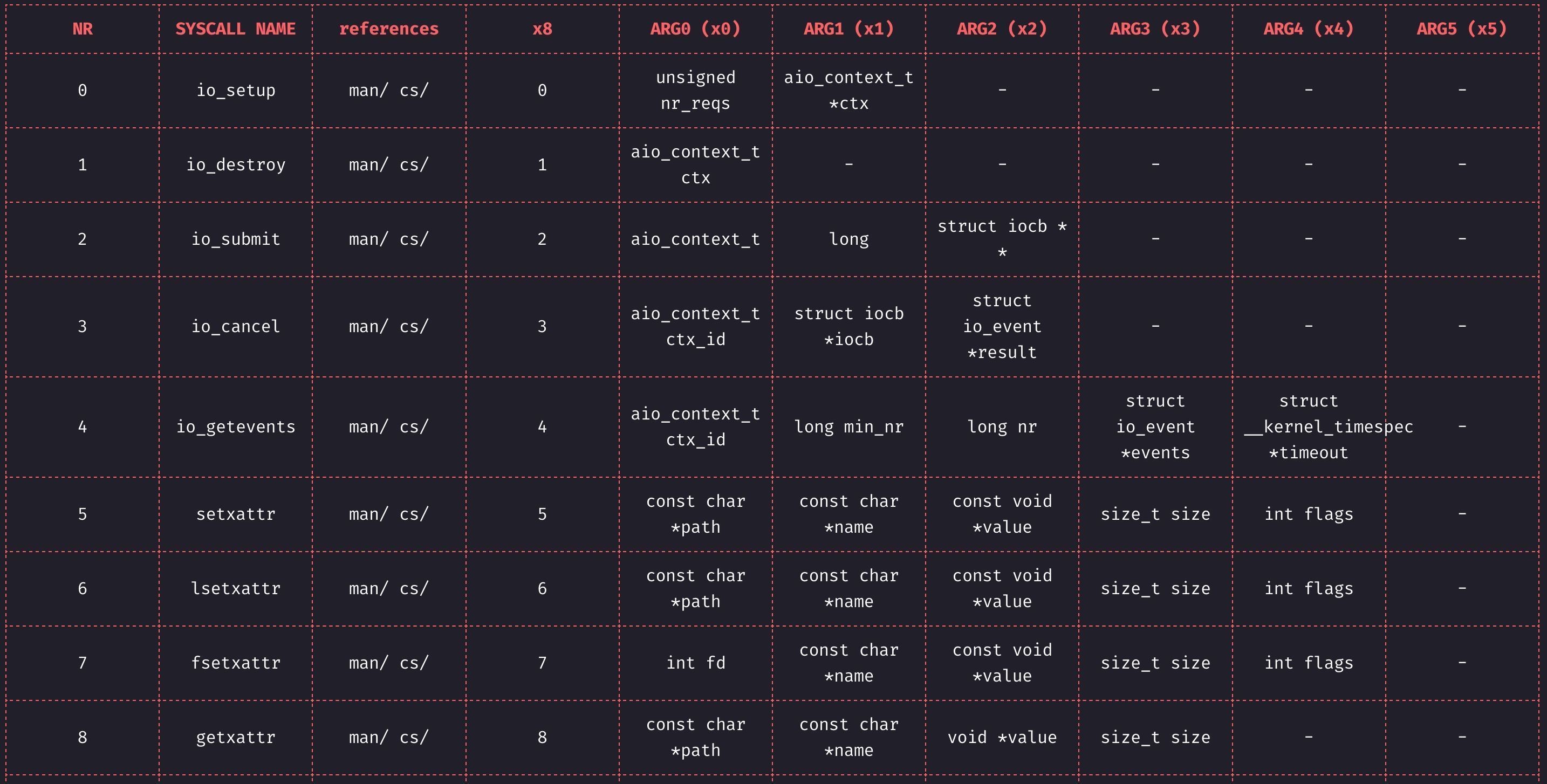This screenshot has width=1547, height=784.
Task: Select the io_getevents syscall name cell
Action: 235,427
